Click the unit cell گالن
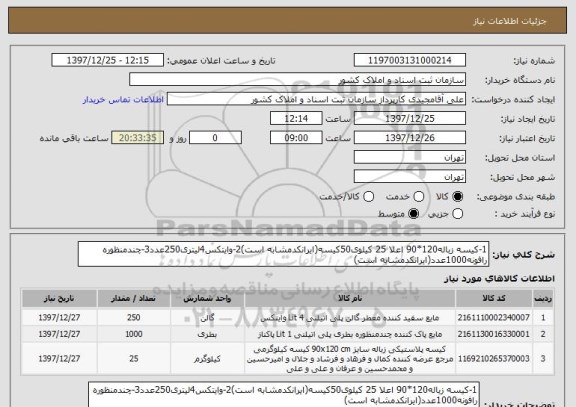The image size is (576, 407). click(x=207, y=317)
